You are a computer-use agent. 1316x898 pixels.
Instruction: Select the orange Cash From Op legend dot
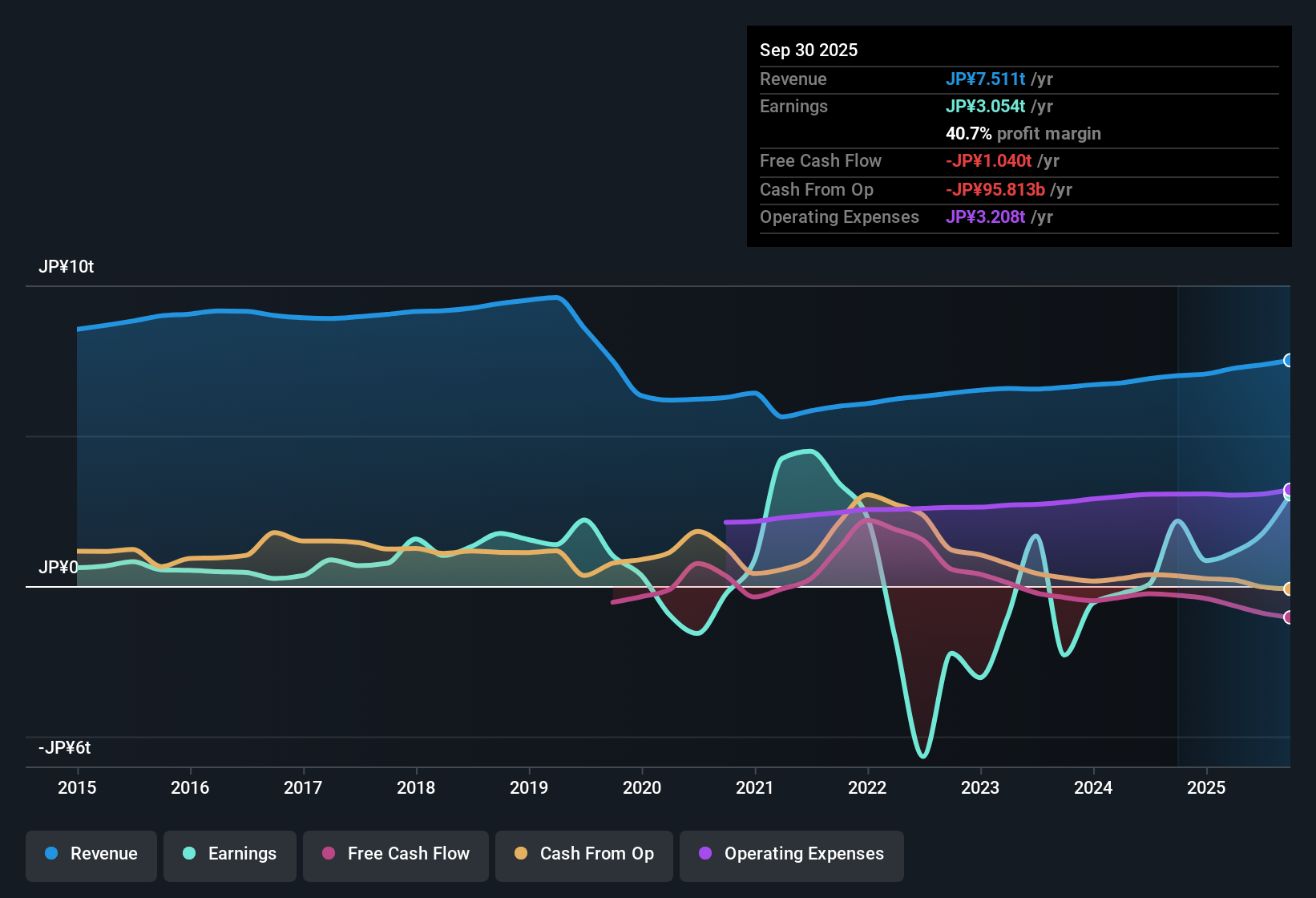tap(521, 854)
